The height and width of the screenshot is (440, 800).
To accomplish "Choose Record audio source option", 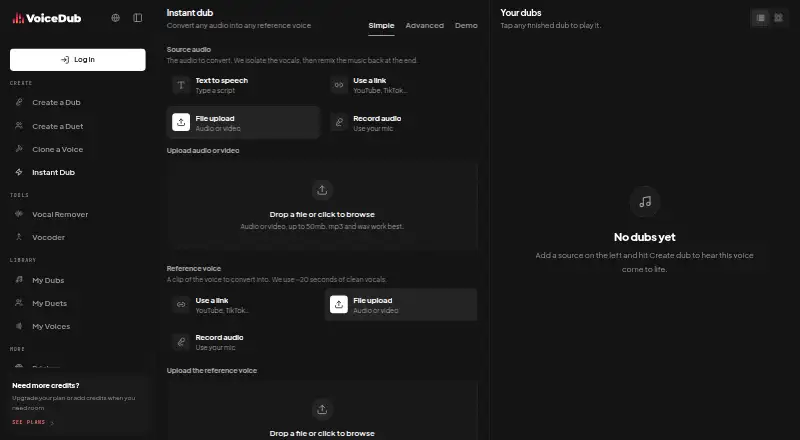I will (x=401, y=123).
